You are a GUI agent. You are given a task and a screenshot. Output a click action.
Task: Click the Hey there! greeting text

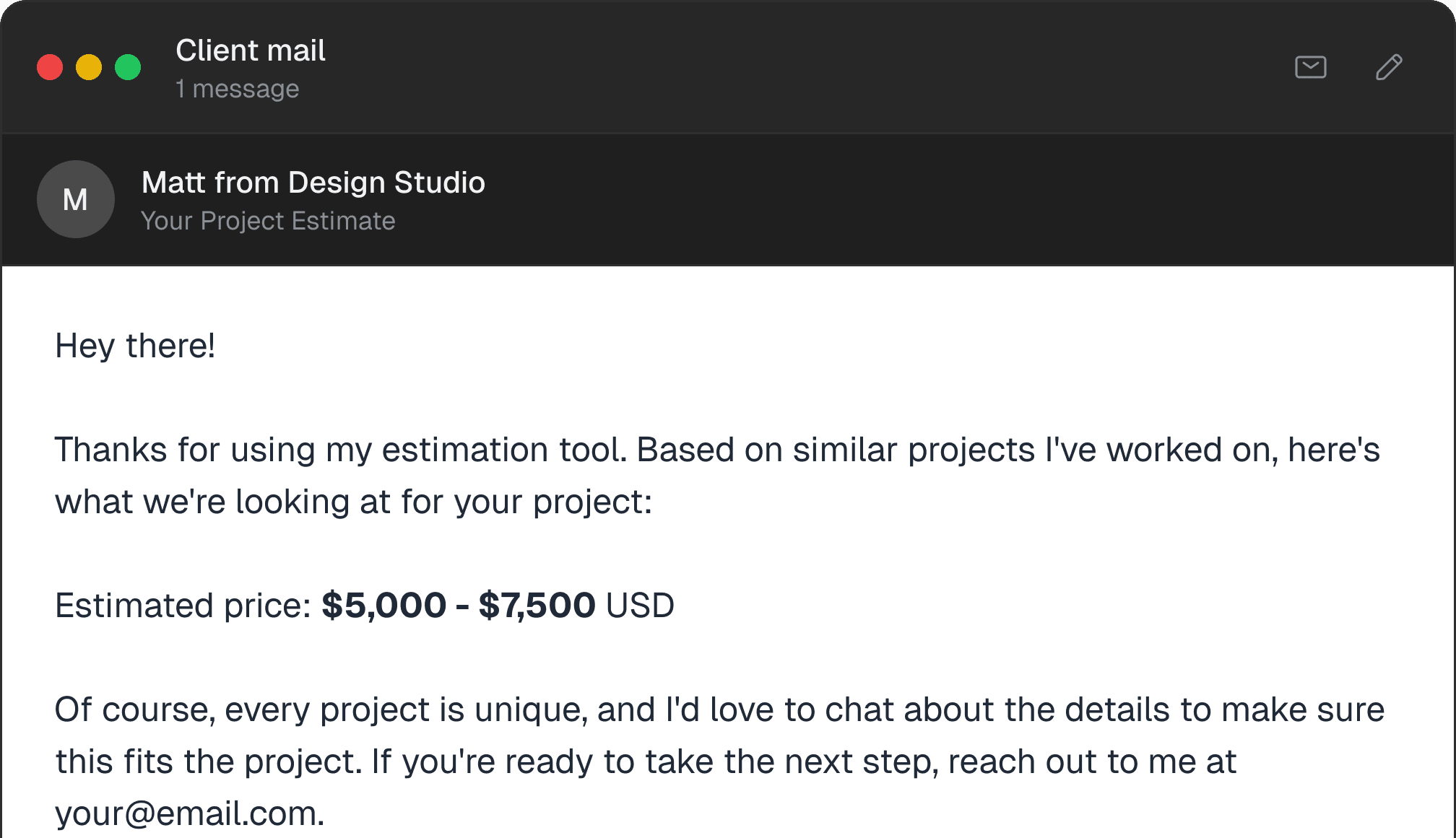(x=135, y=346)
